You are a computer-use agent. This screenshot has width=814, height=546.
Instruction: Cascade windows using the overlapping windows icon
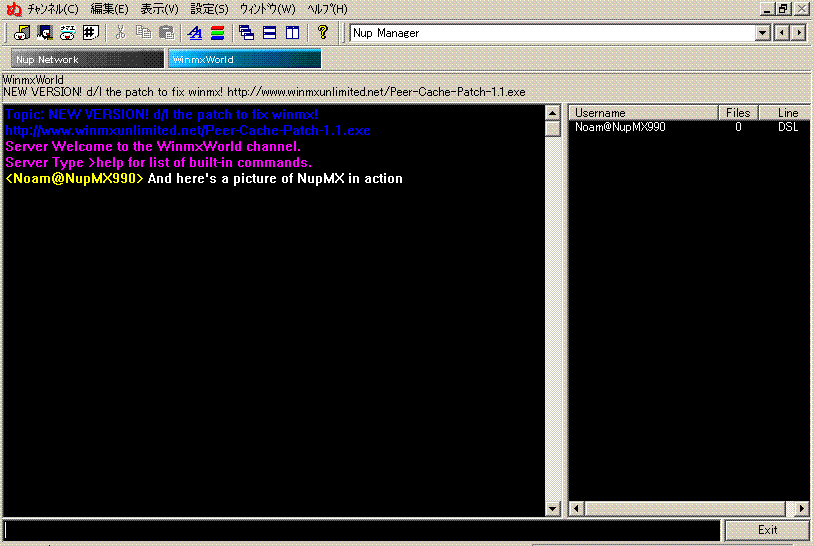pyautogui.click(x=247, y=33)
